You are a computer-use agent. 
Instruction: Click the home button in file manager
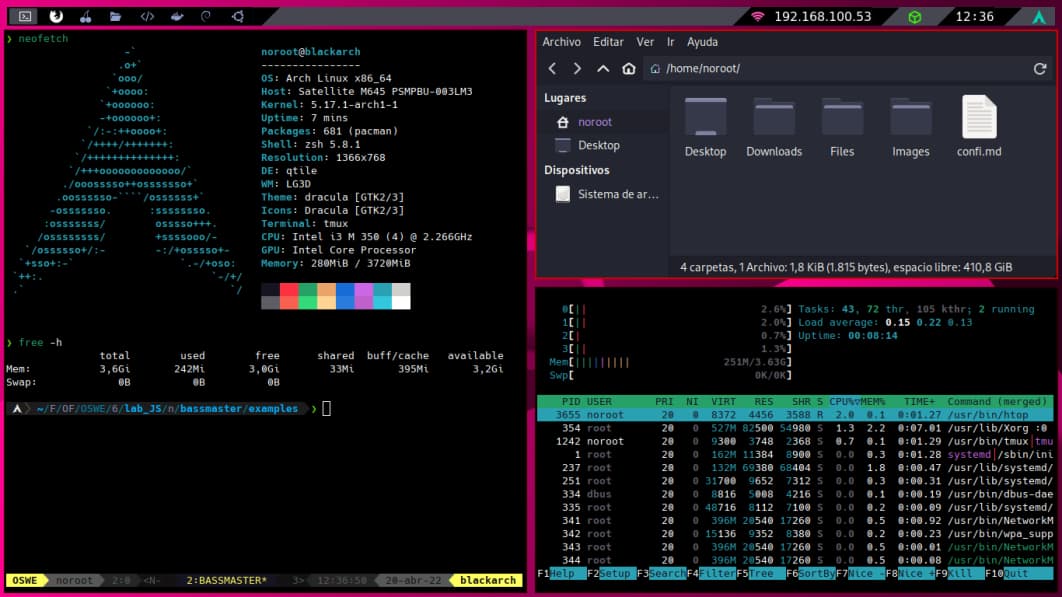628,69
